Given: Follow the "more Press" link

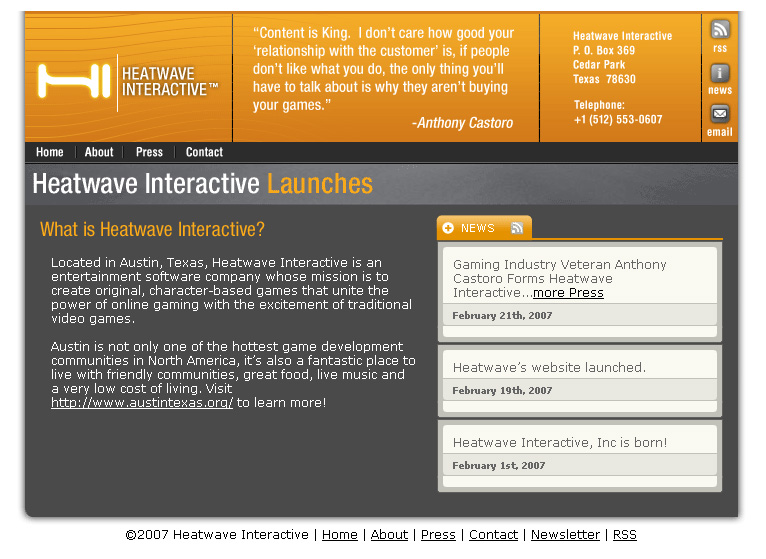Looking at the screenshot, I should click(568, 293).
